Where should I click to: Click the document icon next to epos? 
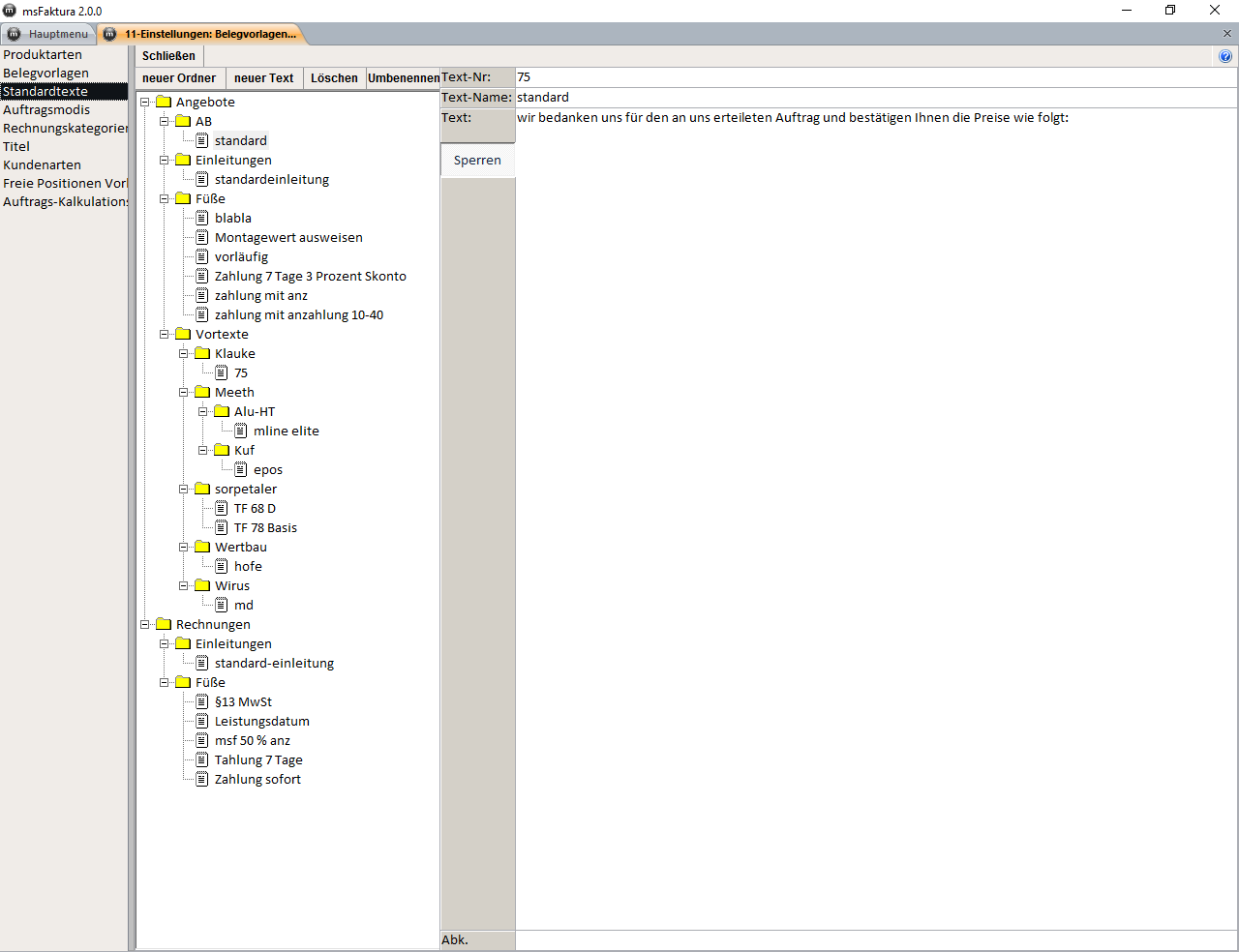pyautogui.click(x=241, y=469)
